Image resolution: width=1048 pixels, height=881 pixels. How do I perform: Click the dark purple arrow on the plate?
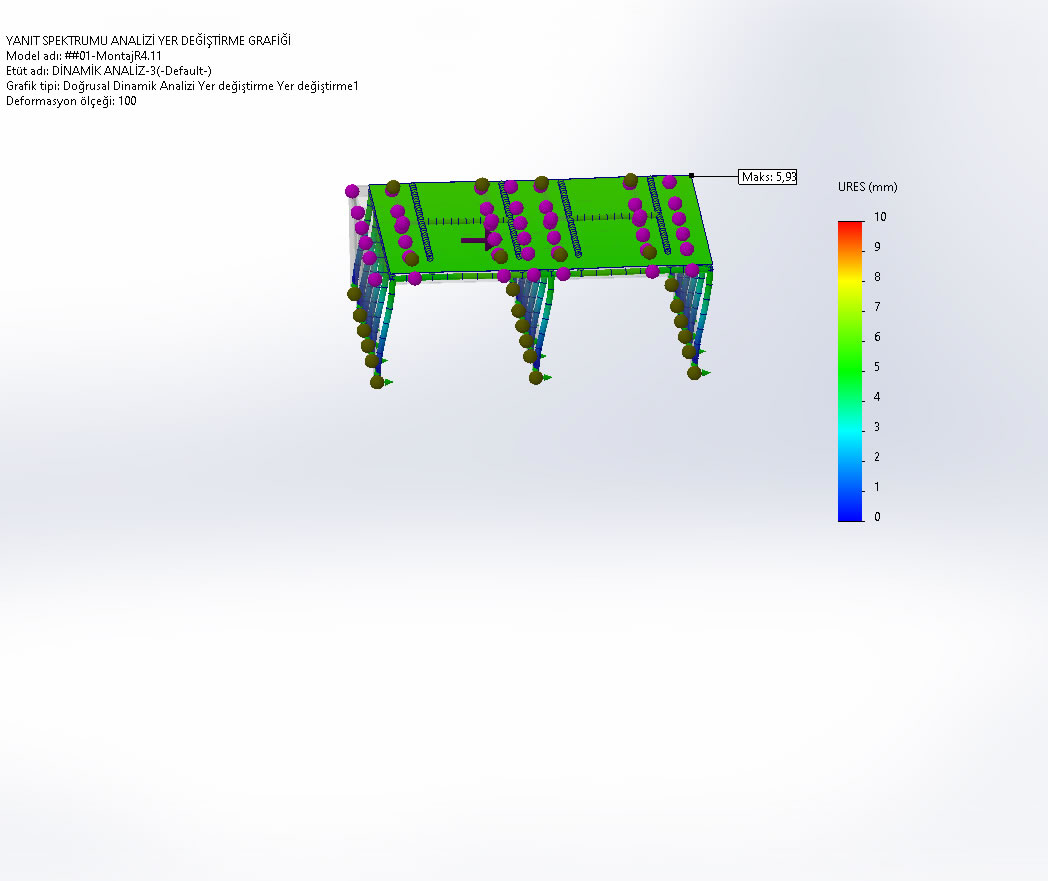[x=477, y=240]
